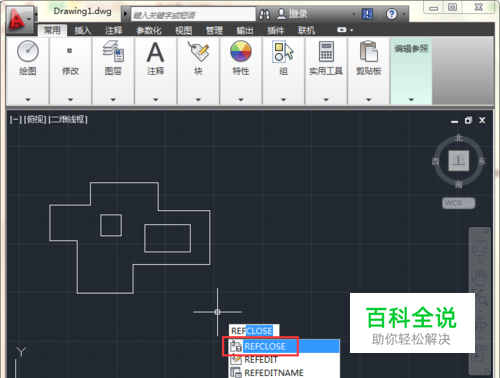The image size is (500, 378).
Task: Toggle the [二维线框] visual style control
Action: (x=68, y=119)
